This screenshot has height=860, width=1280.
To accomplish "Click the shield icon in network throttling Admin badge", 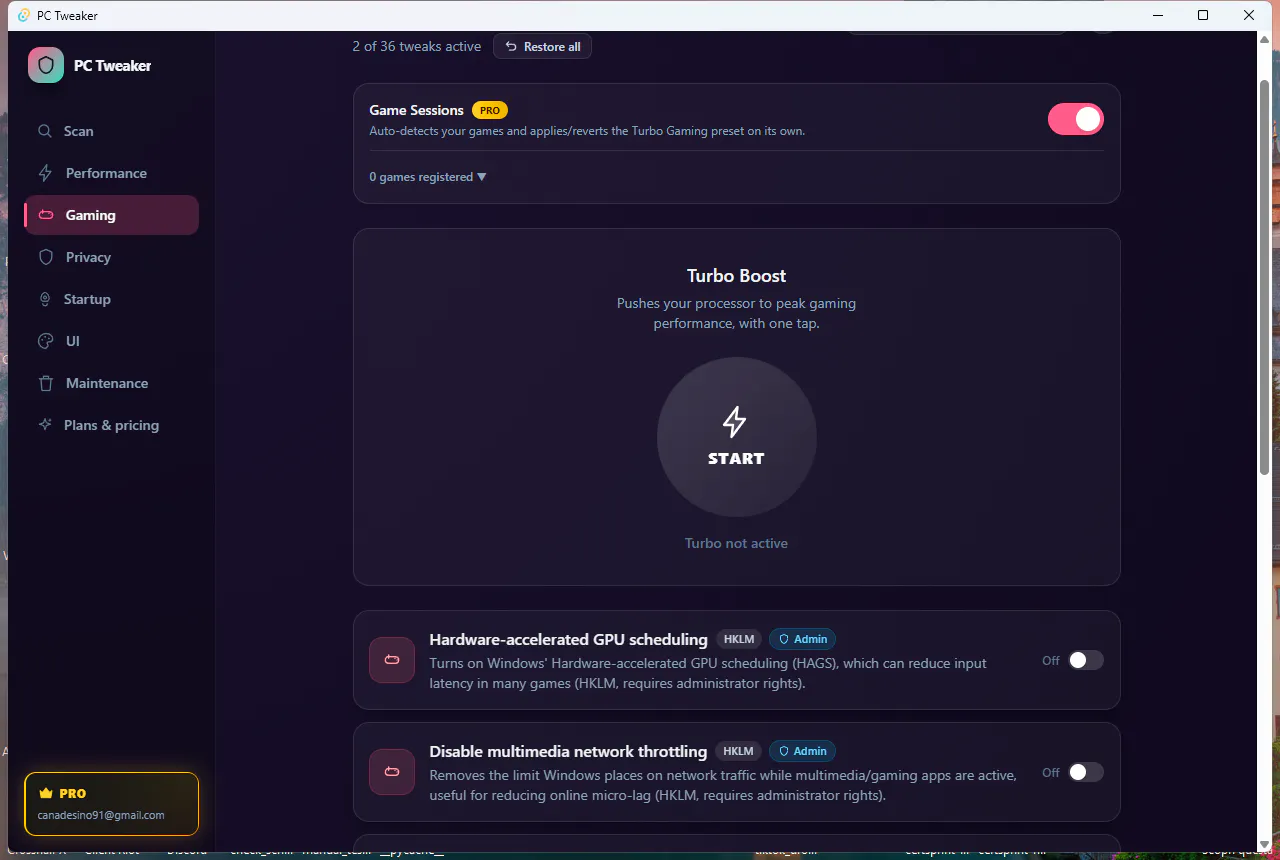I will (x=784, y=751).
